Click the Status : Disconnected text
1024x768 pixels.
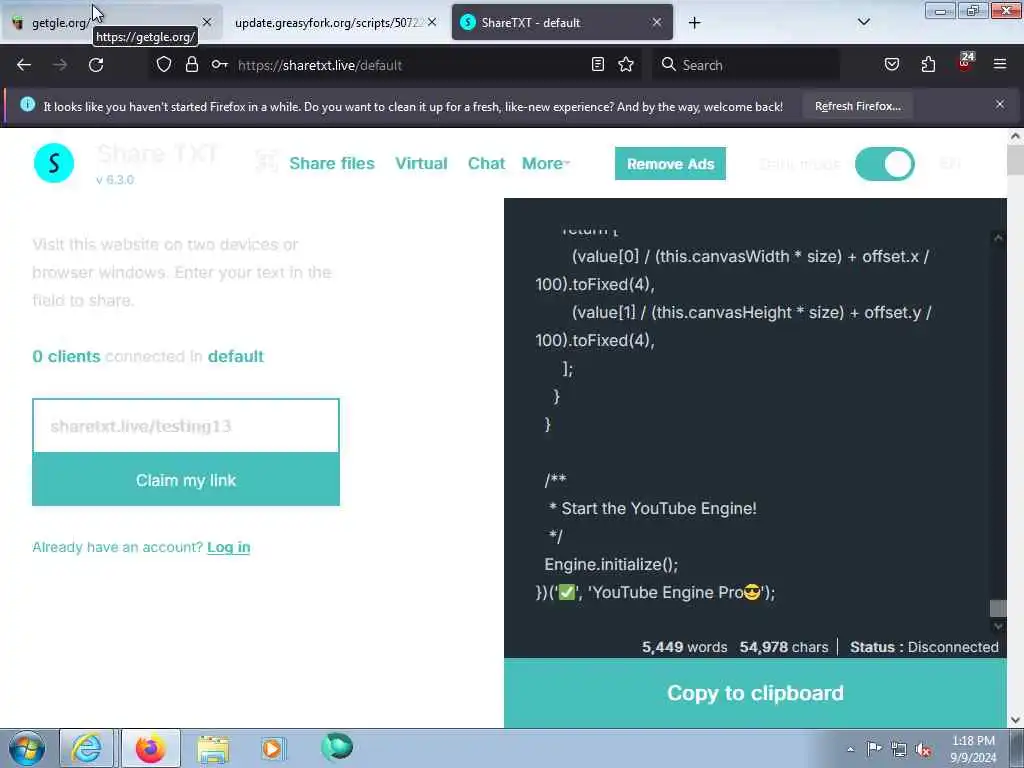(924, 647)
